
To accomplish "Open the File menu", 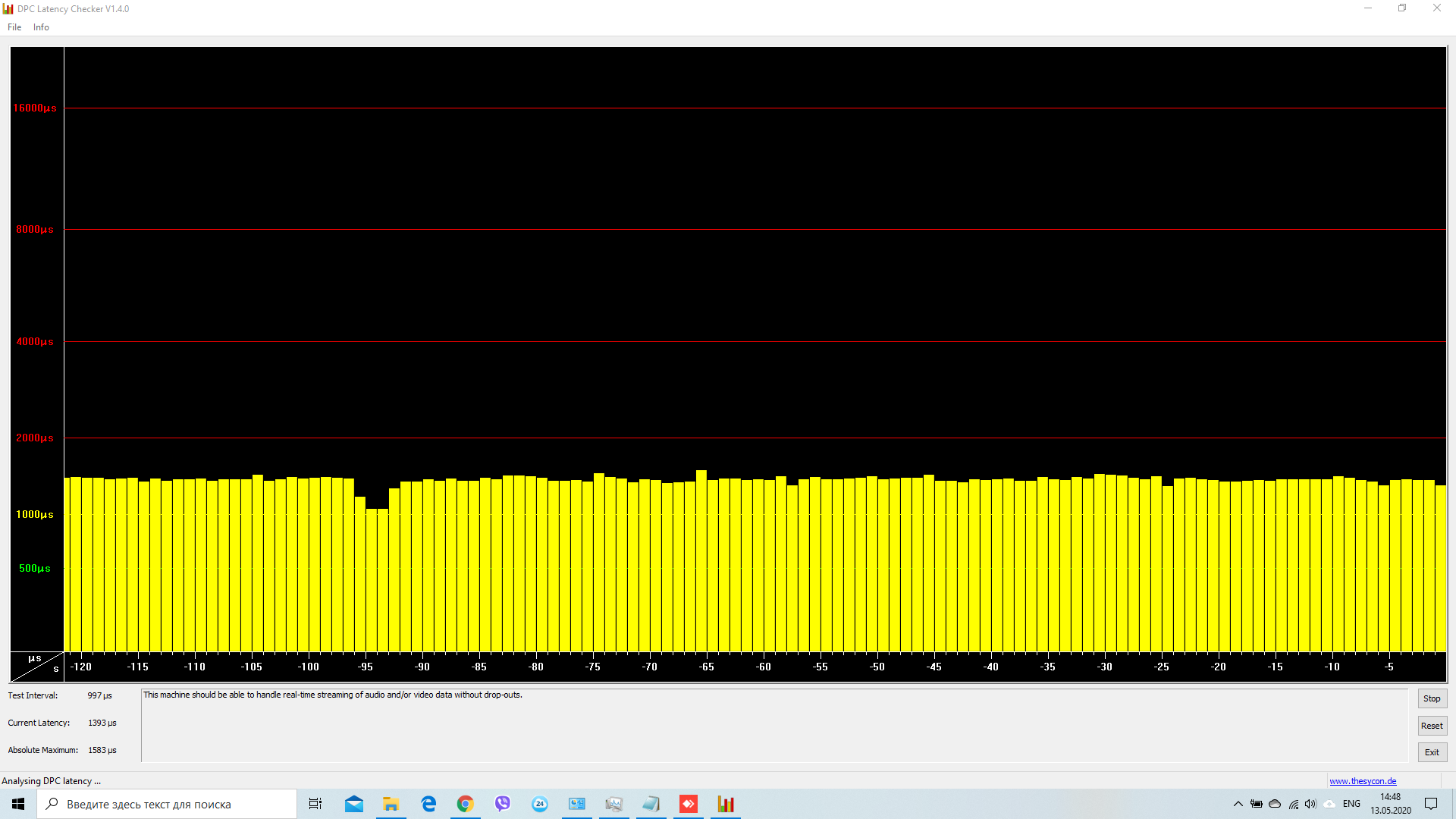I will pos(14,27).
